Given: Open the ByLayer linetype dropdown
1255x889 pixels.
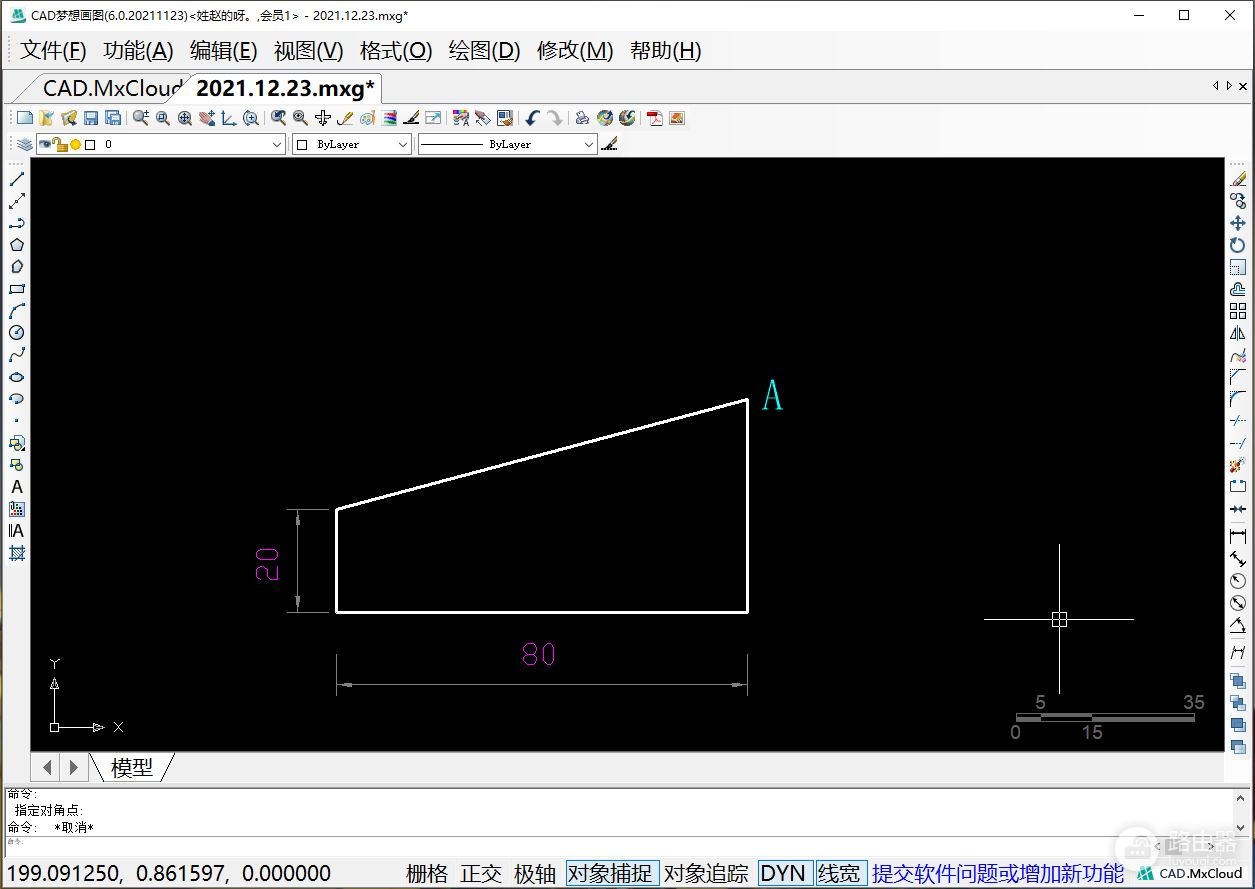Looking at the screenshot, I should tap(588, 145).
